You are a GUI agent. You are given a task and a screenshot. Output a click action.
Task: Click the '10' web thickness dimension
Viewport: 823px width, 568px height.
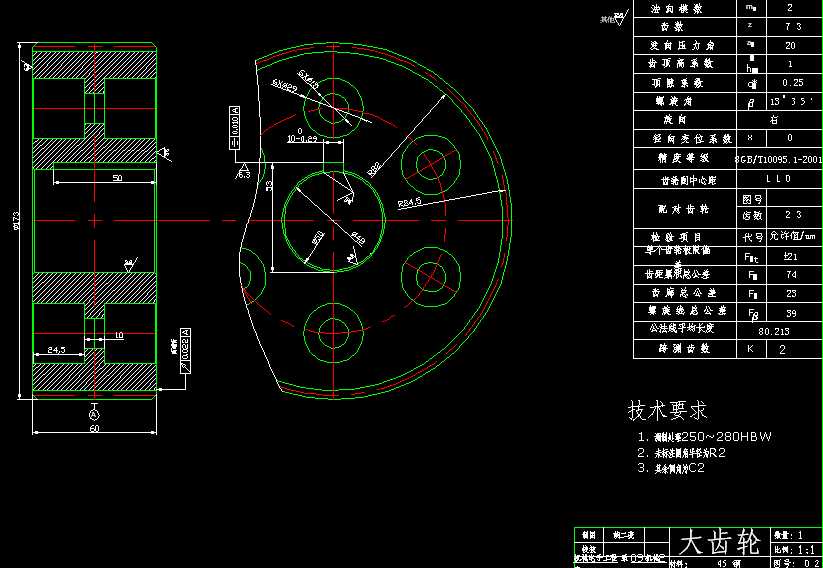(119, 336)
